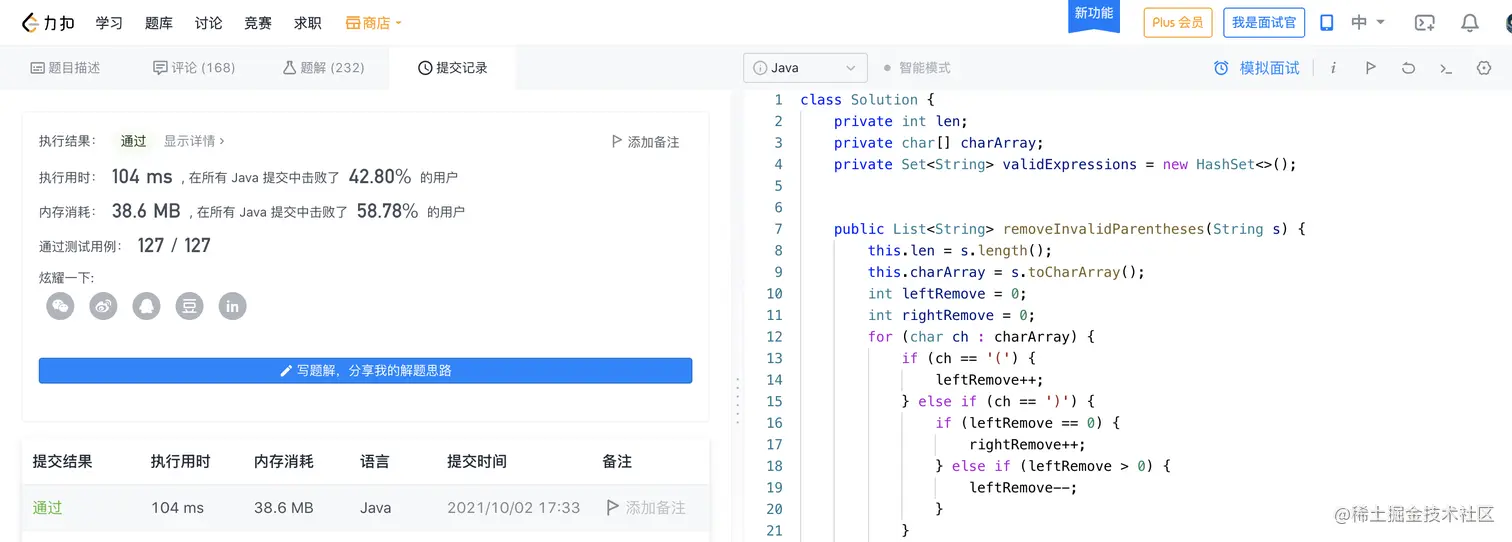Open the 题库 menu item
1512x542 pixels.
point(159,22)
